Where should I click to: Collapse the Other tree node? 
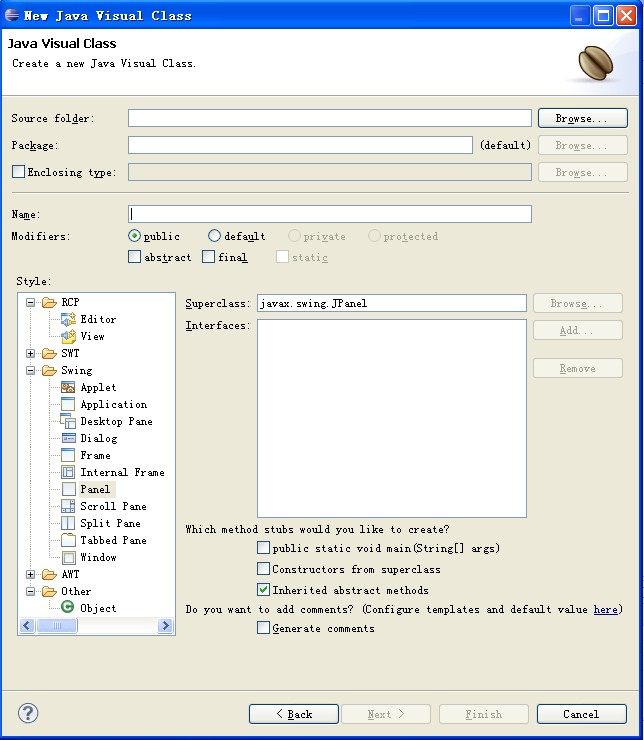coord(31,591)
